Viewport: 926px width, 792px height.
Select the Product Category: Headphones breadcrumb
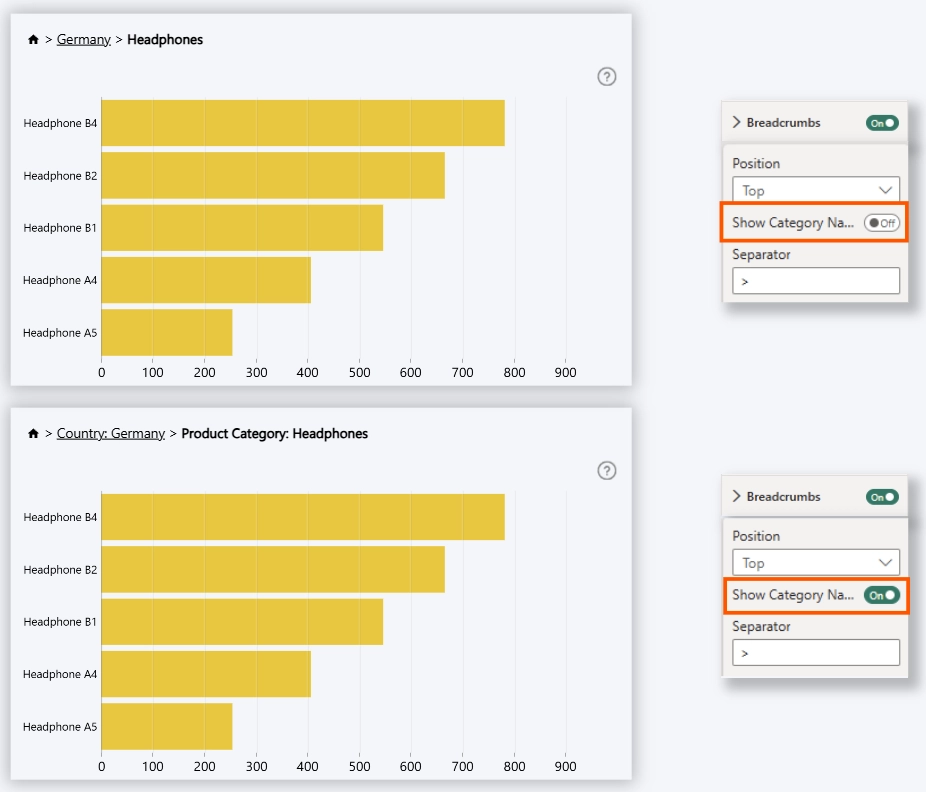coord(274,434)
